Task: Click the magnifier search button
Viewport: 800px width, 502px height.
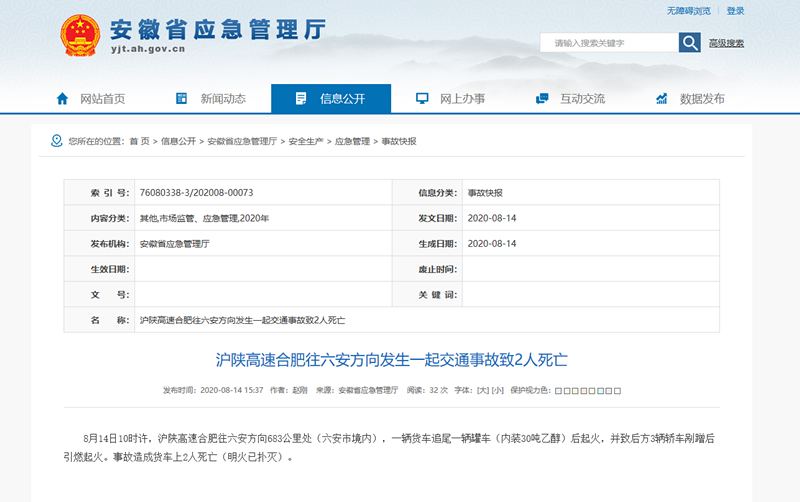Action: click(x=689, y=42)
